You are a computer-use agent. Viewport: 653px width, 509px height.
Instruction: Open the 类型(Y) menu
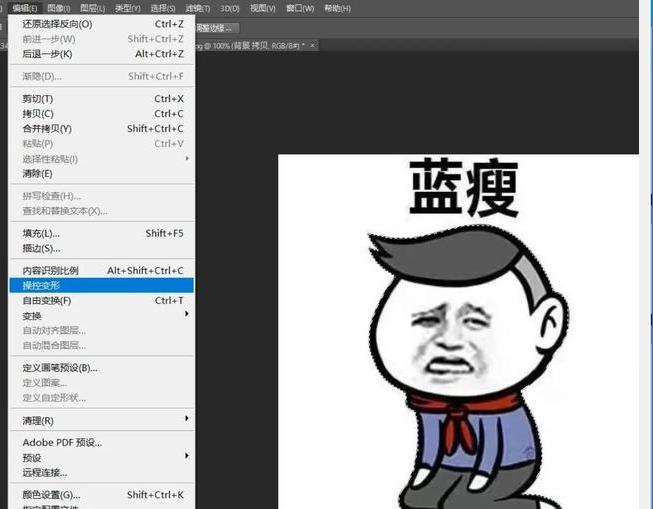[x=127, y=8]
